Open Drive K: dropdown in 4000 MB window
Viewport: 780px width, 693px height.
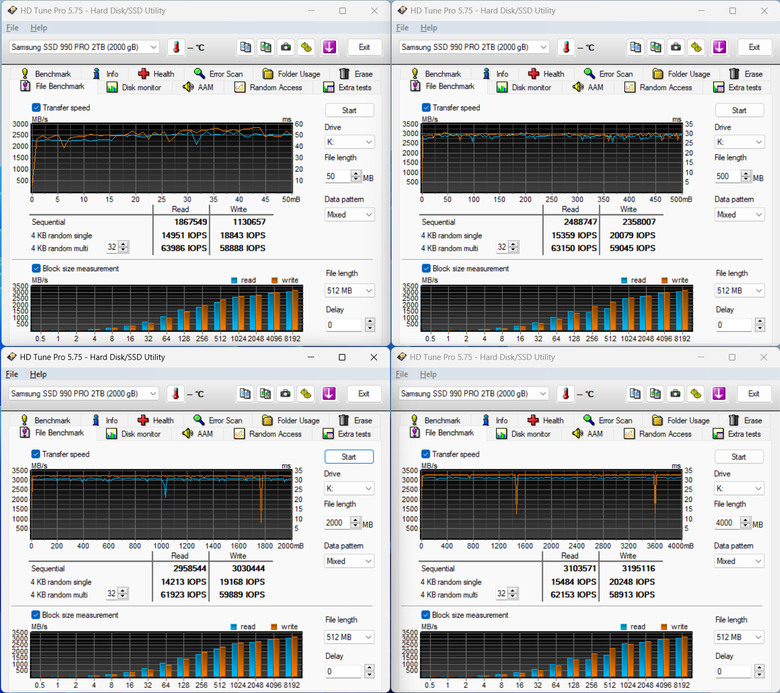pyautogui.click(x=739, y=489)
